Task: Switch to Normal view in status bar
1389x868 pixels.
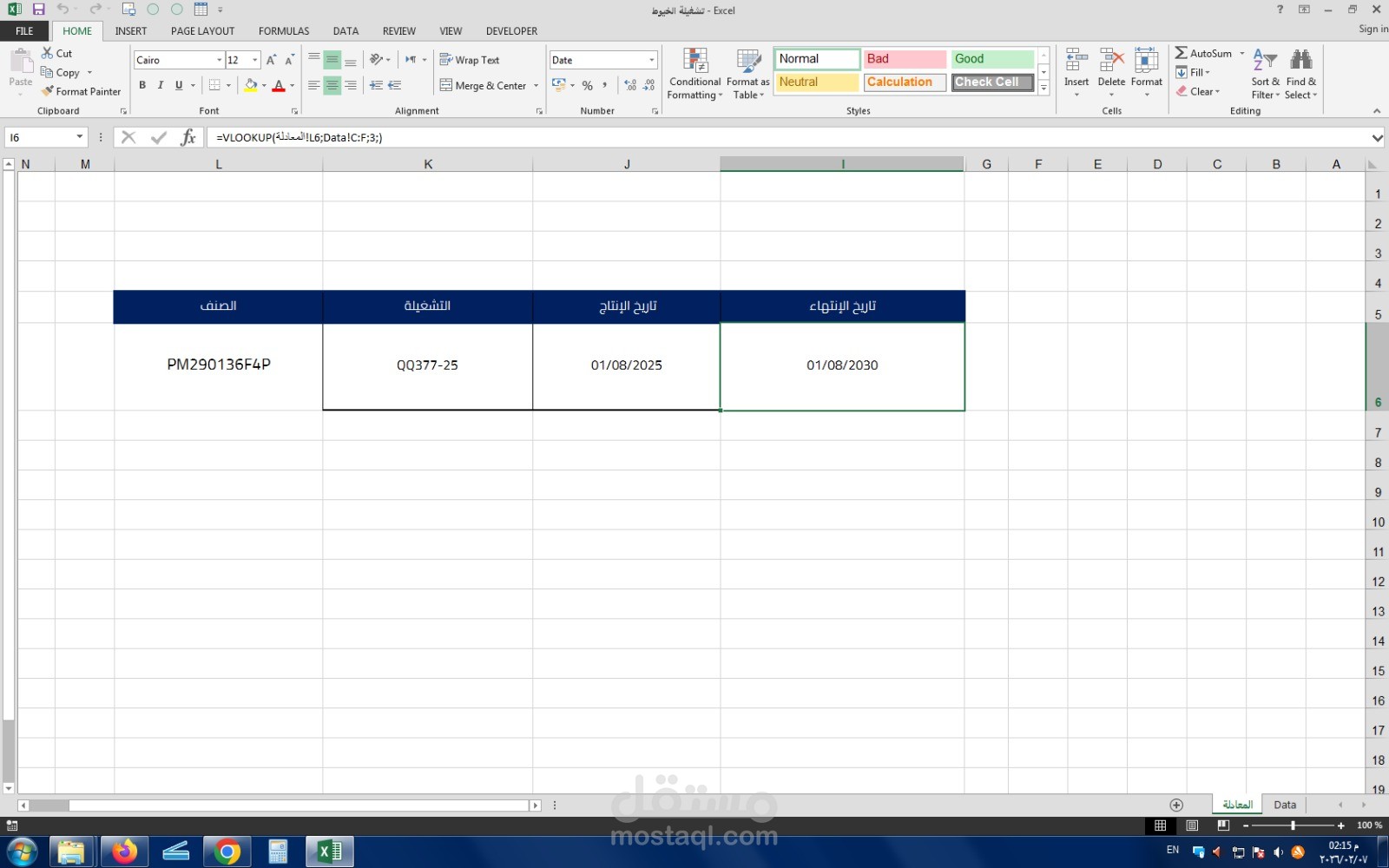Action: pyautogui.click(x=1160, y=825)
